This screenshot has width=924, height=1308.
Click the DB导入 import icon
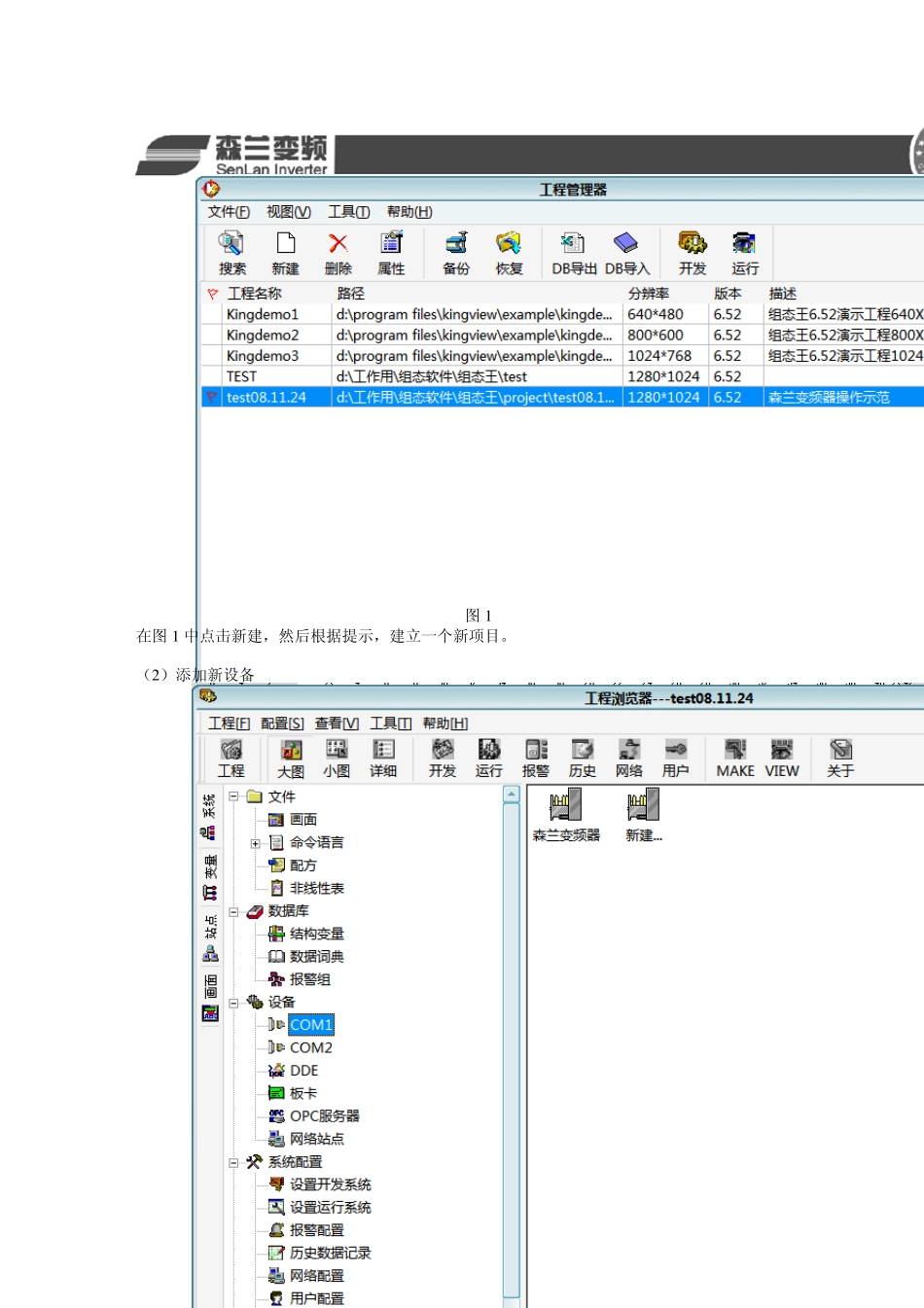pyautogui.click(x=626, y=253)
